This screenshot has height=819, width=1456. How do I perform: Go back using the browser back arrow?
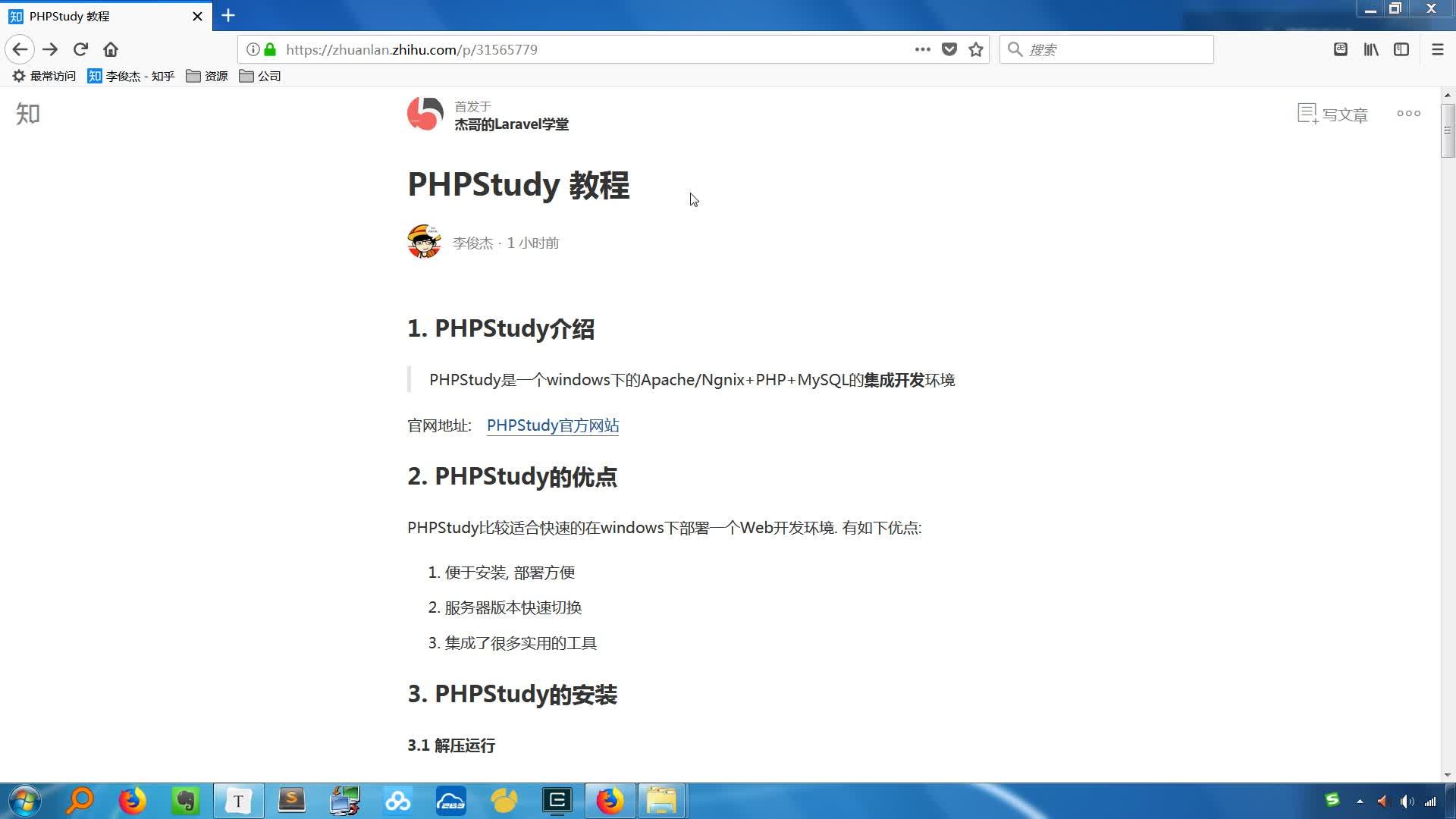pos(20,49)
